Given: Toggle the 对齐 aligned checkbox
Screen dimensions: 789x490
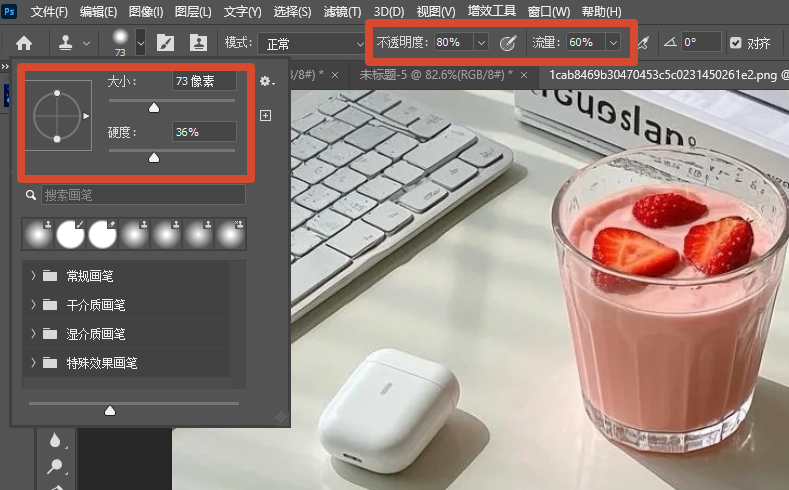Looking at the screenshot, I should point(736,43).
